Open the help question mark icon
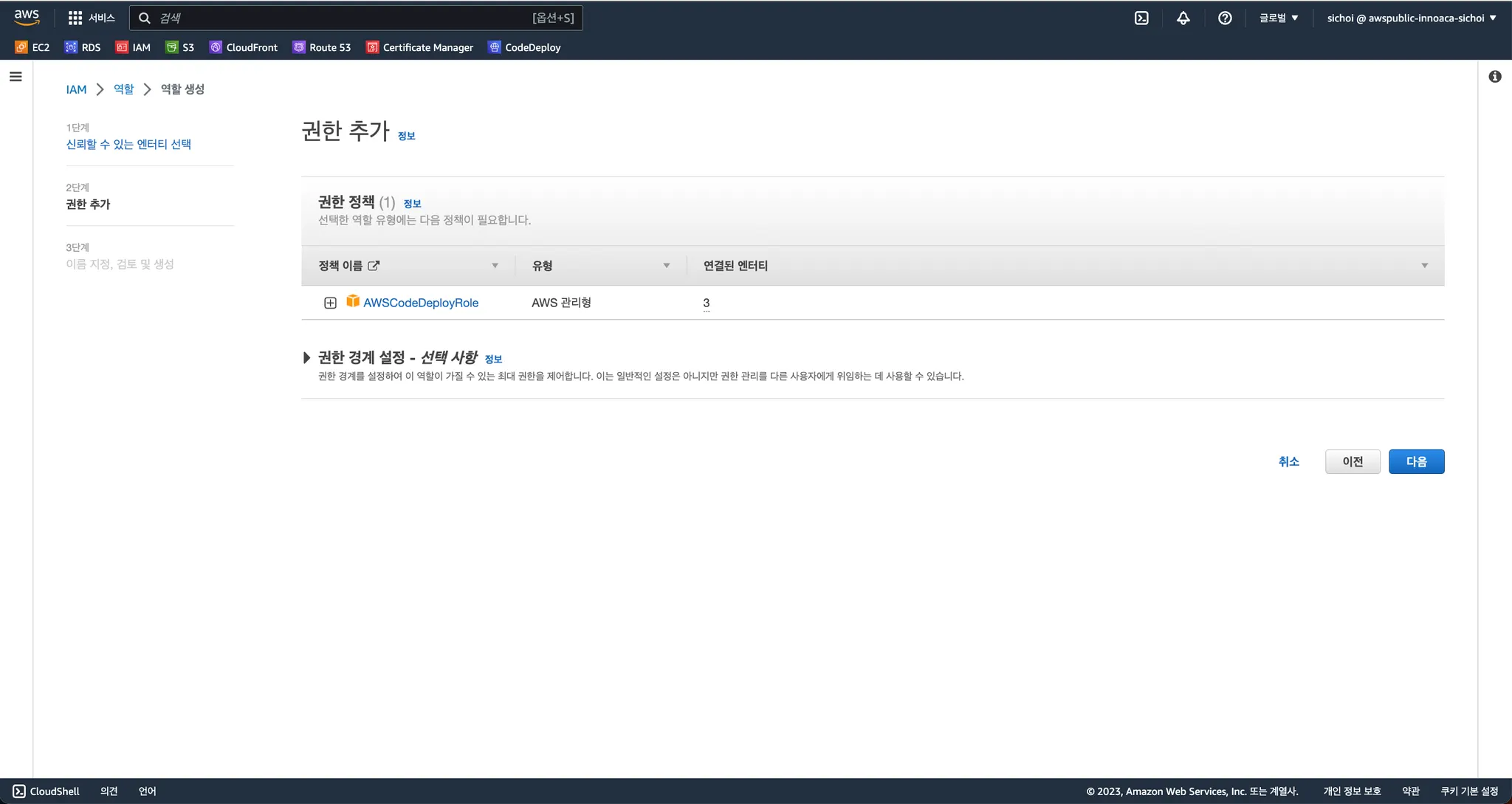 (x=1225, y=18)
